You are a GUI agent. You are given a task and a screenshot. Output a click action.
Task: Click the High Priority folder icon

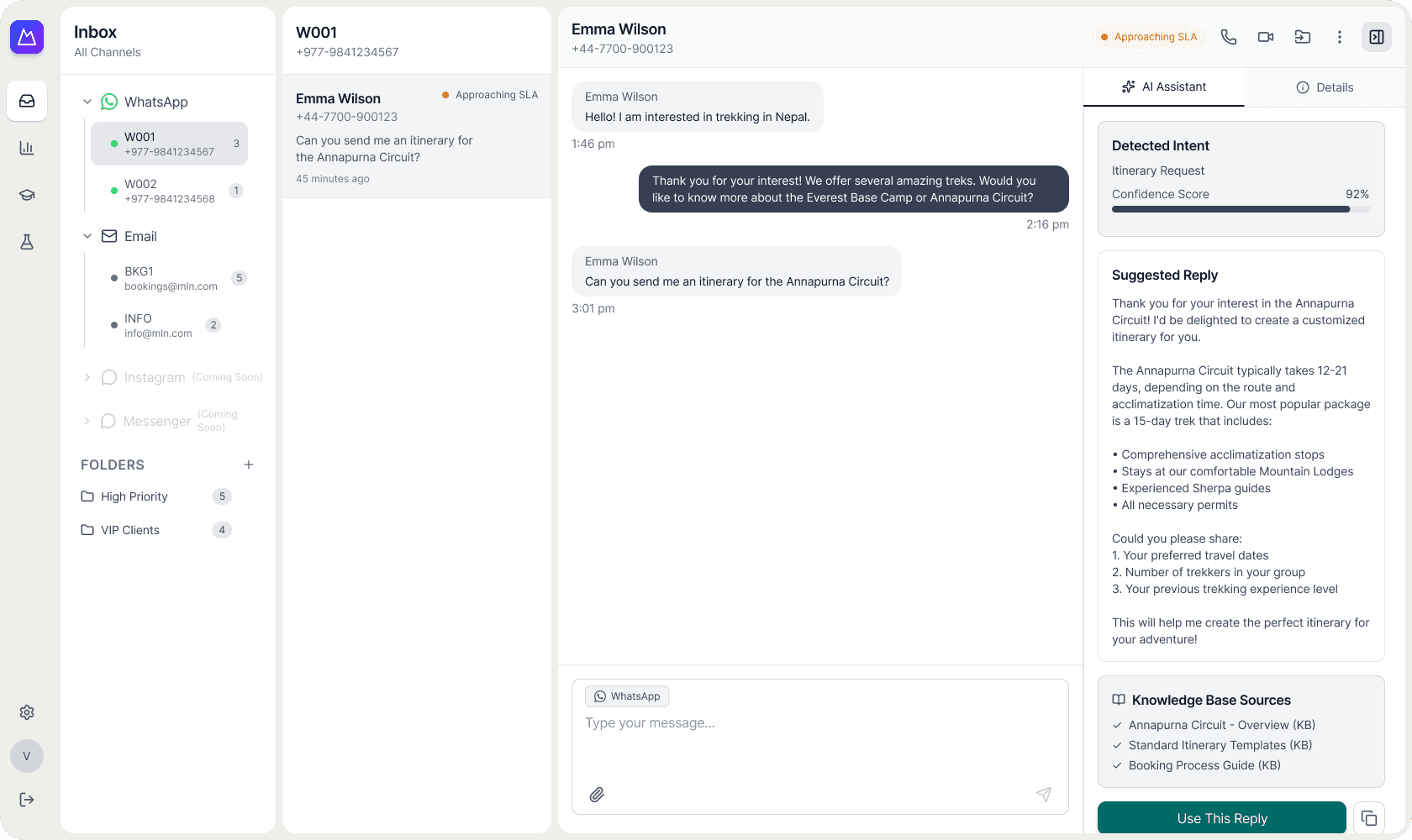[x=87, y=496]
